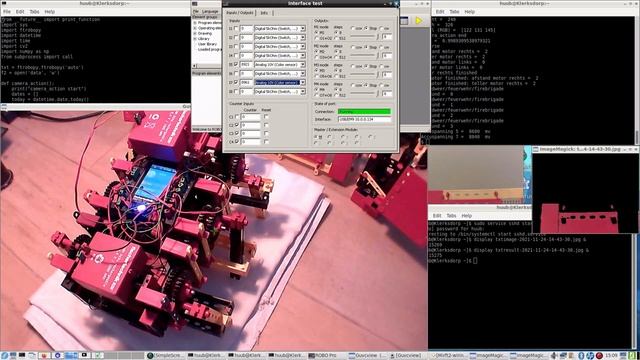Select the Library item in the ROBO Pro tree
The width and height of the screenshot is (640, 360).
coord(204,39)
